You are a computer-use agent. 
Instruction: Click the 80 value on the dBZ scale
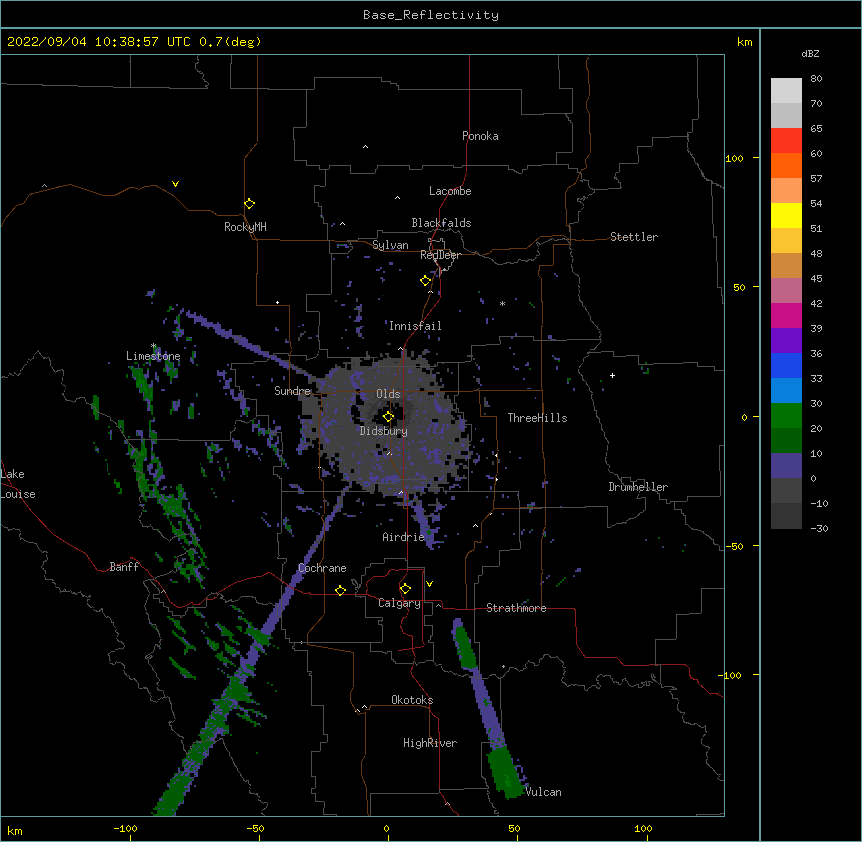click(x=816, y=79)
